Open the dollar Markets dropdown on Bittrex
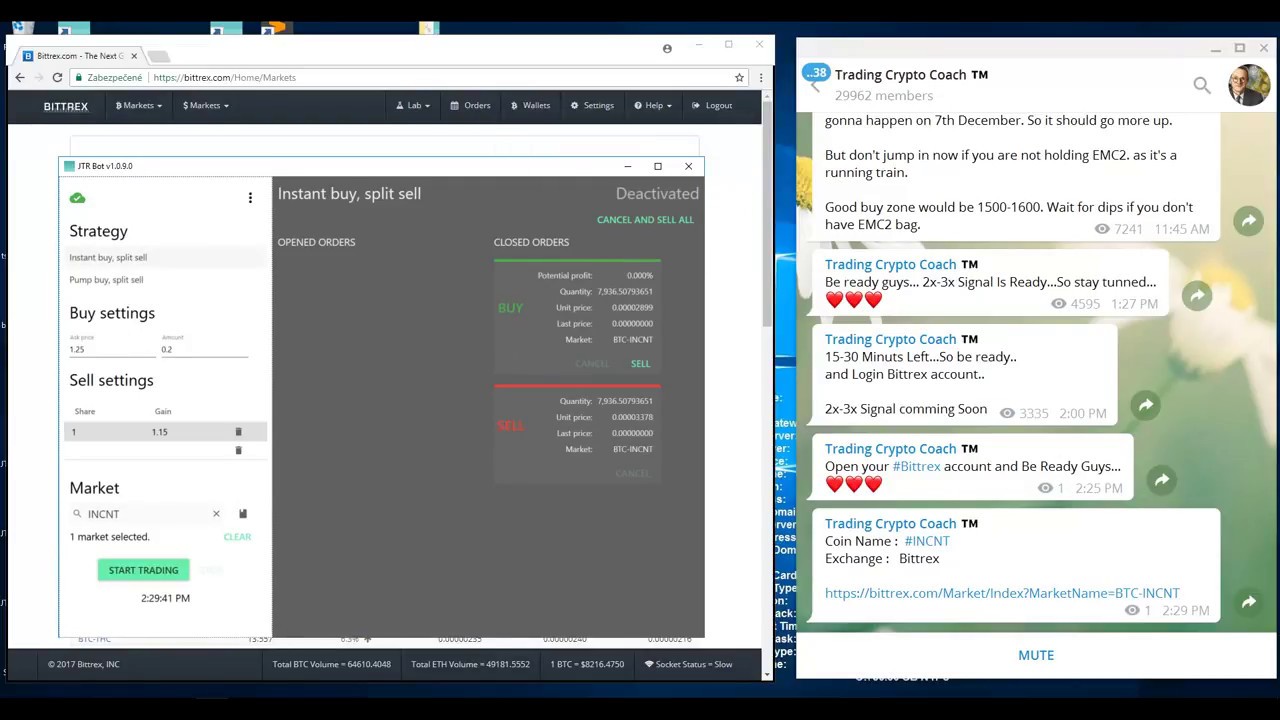 (x=206, y=106)
